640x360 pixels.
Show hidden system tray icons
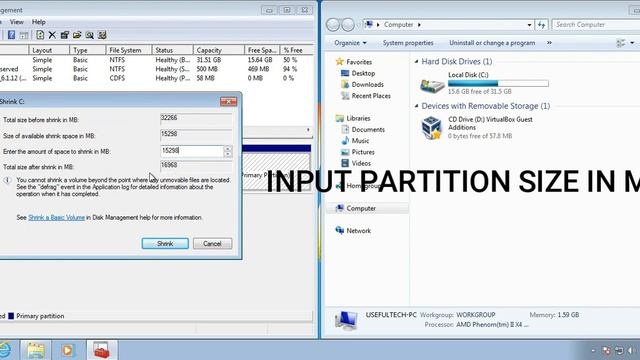(593, 350)
